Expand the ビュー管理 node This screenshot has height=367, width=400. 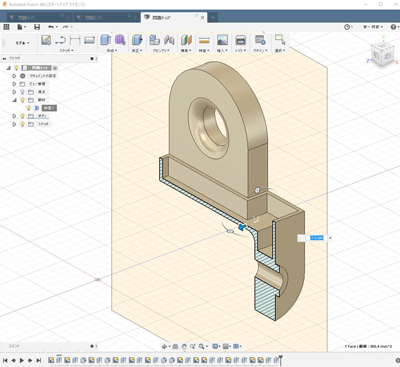tap(14, 84)
